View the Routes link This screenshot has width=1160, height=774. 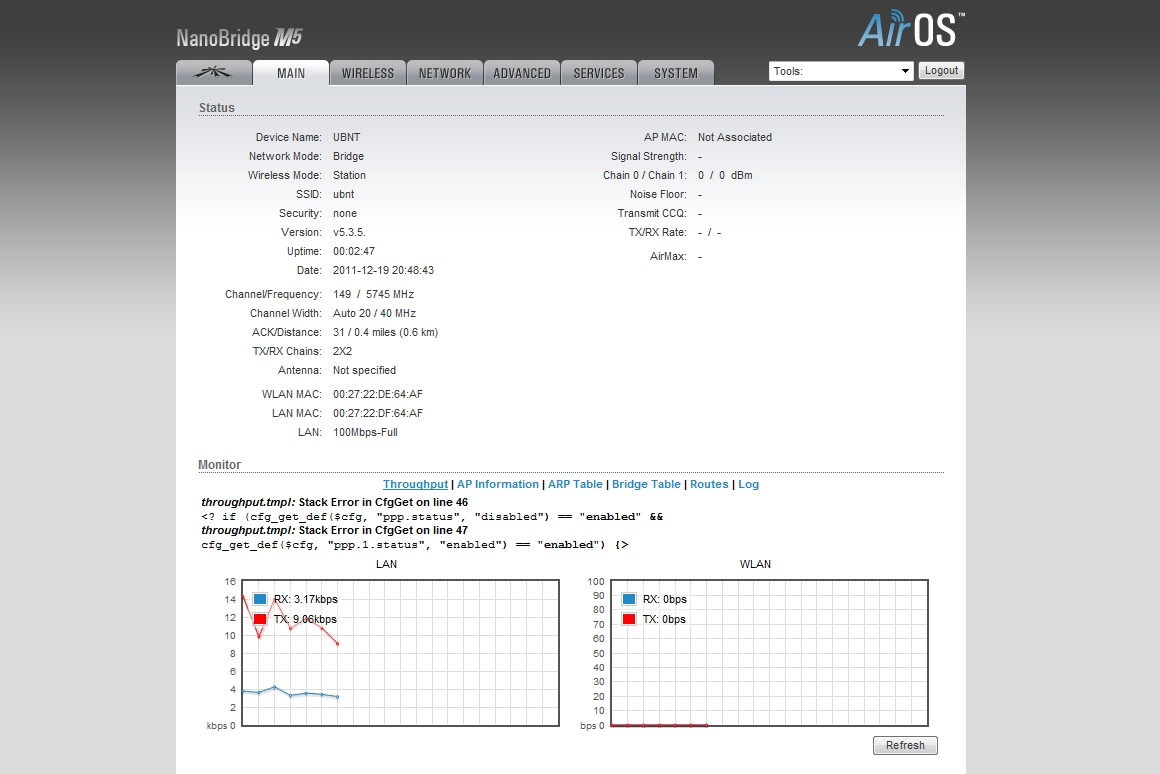(709, 484)
